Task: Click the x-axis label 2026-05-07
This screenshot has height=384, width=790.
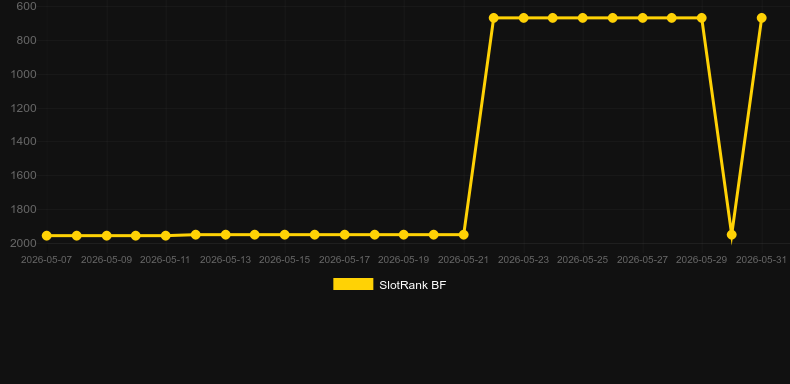Action: coord(46,260)
